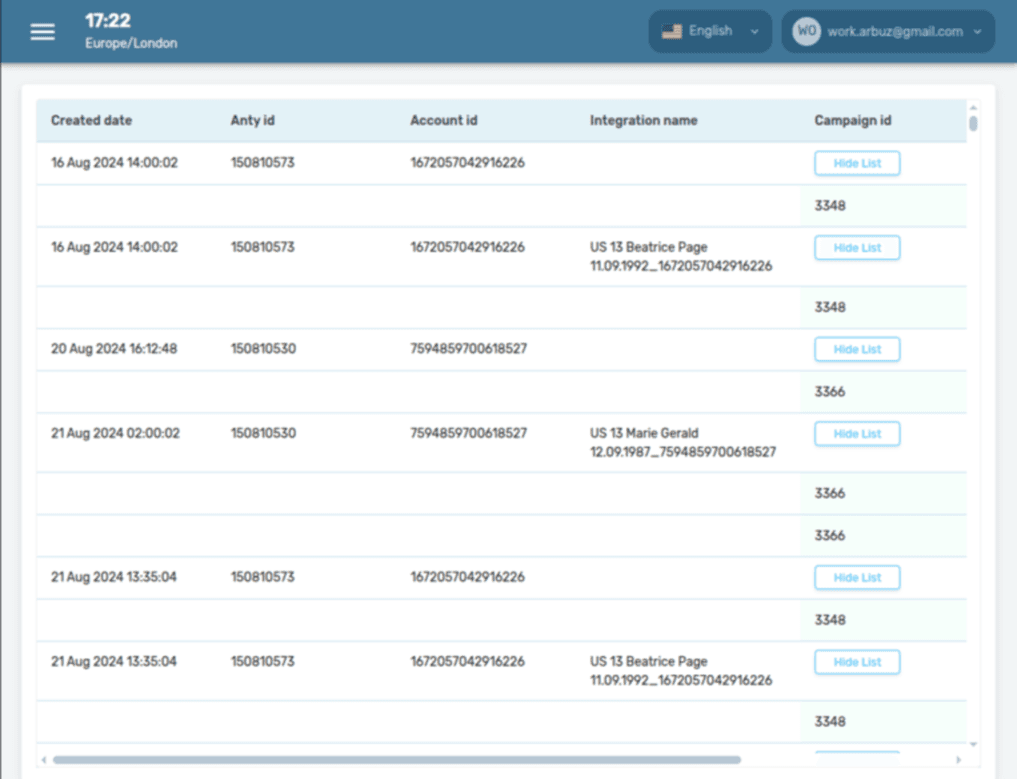Viewport: 1017px width, 779px height.
Task: Click the table's scroll-down arrow
Action: (x=973, y=744)
